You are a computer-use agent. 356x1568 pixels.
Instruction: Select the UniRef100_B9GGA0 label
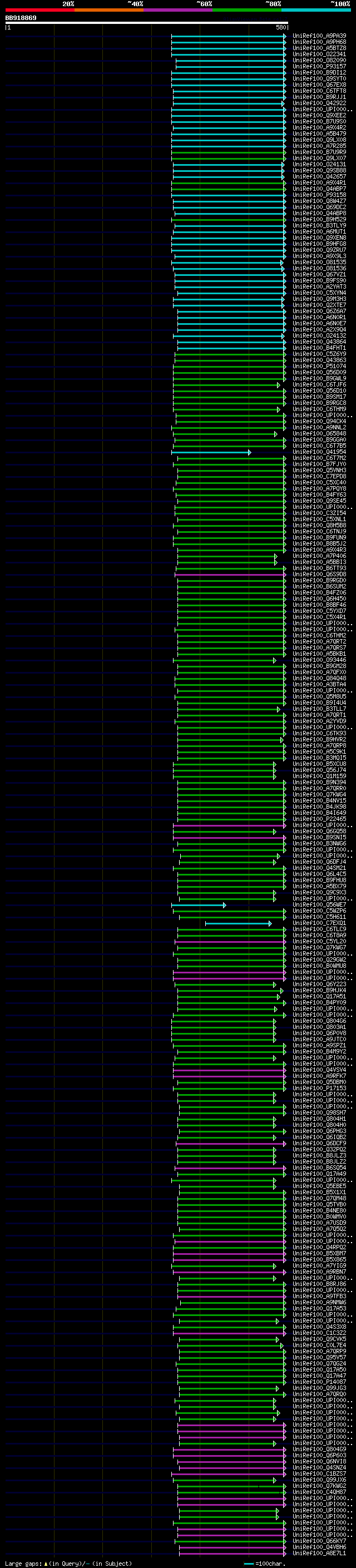[x=319, y=439]
